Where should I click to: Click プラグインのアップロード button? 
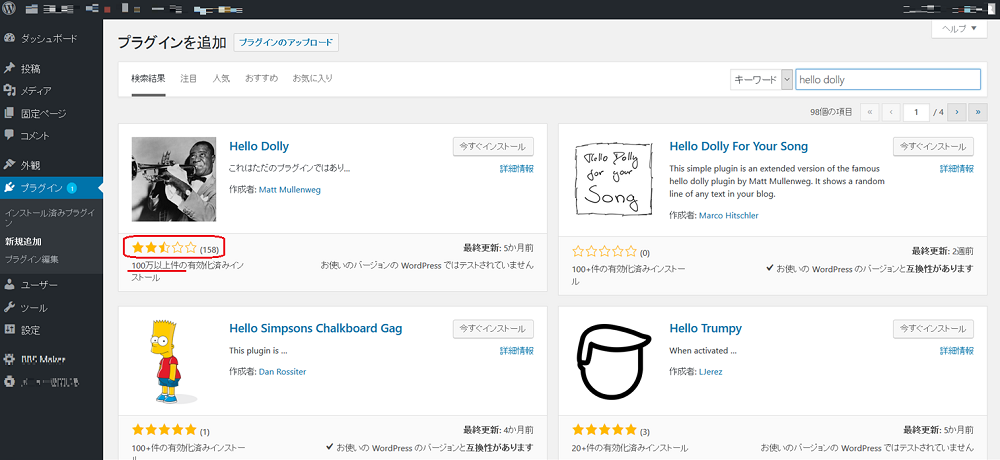pos(287,43)
